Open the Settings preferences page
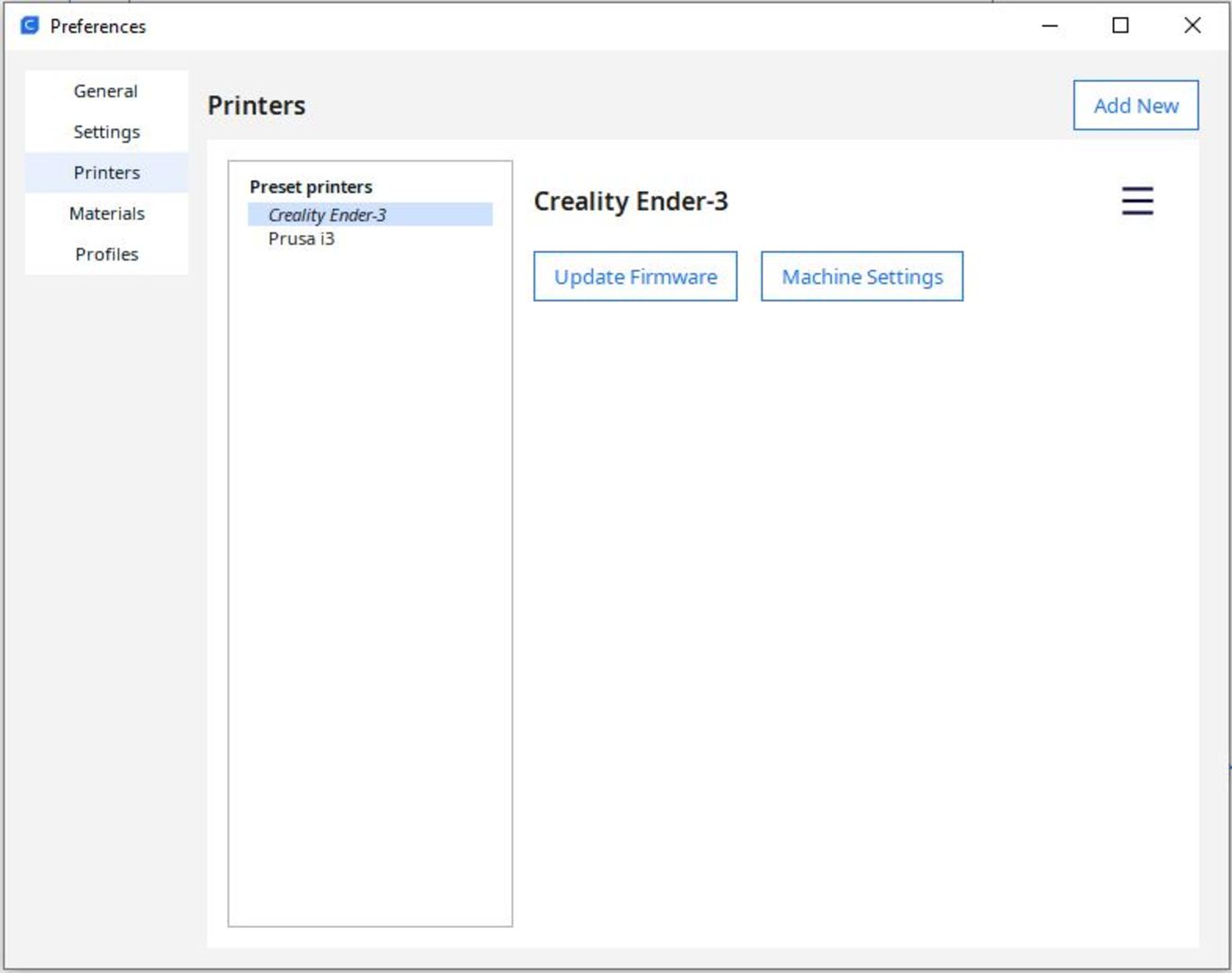The image size is (1232, 973). point(106,132)
